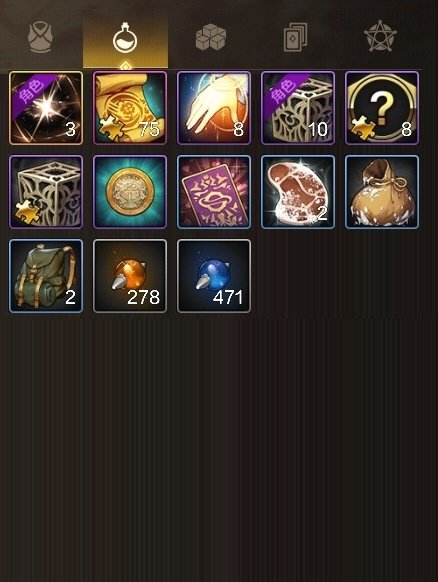
Task: Select the tied brown sack item
Action: 382,192
